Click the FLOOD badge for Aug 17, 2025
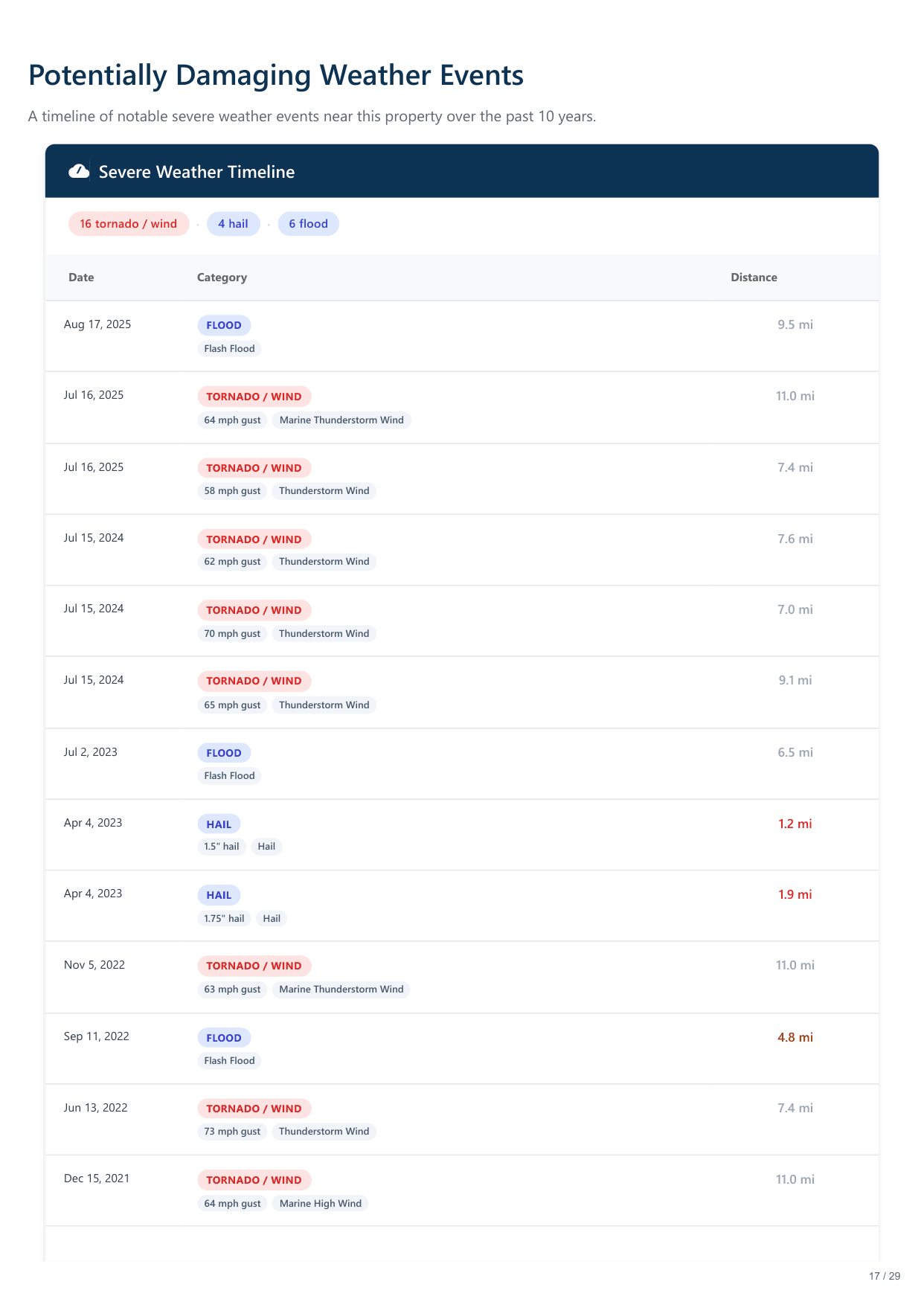The height and width of the screenshot is (1305, 924). [224, 325]
